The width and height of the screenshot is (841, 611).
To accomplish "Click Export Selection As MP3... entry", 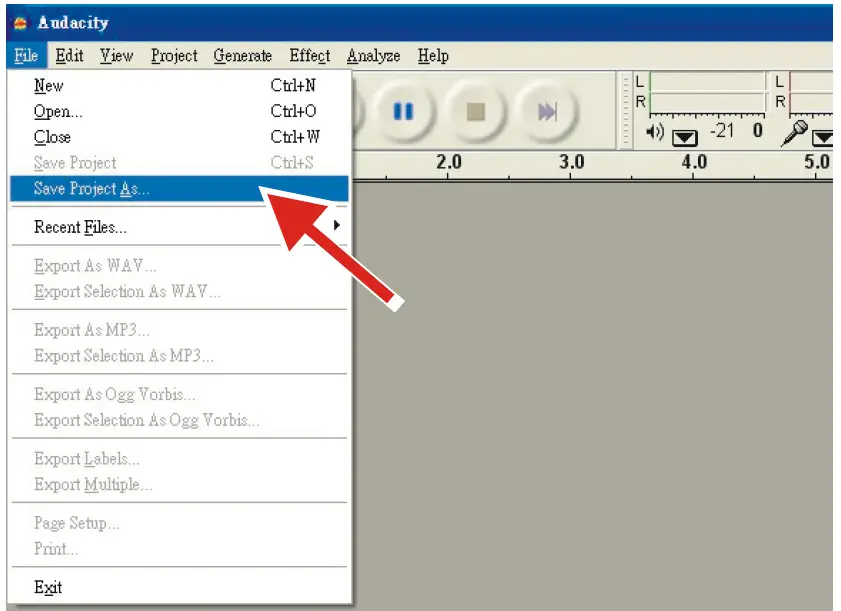I will tap(179, 356).
